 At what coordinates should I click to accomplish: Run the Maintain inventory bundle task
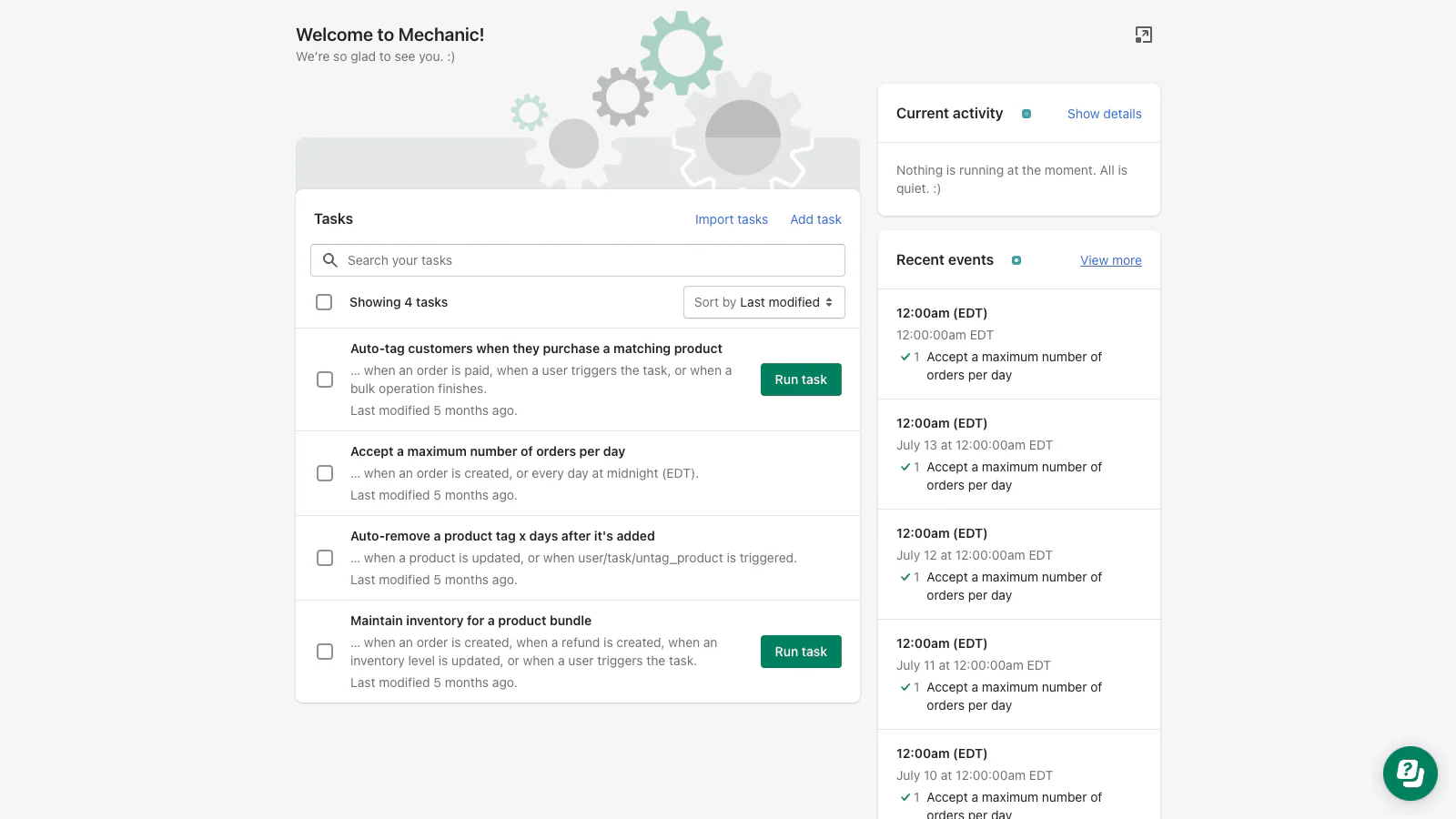[801, 652]
